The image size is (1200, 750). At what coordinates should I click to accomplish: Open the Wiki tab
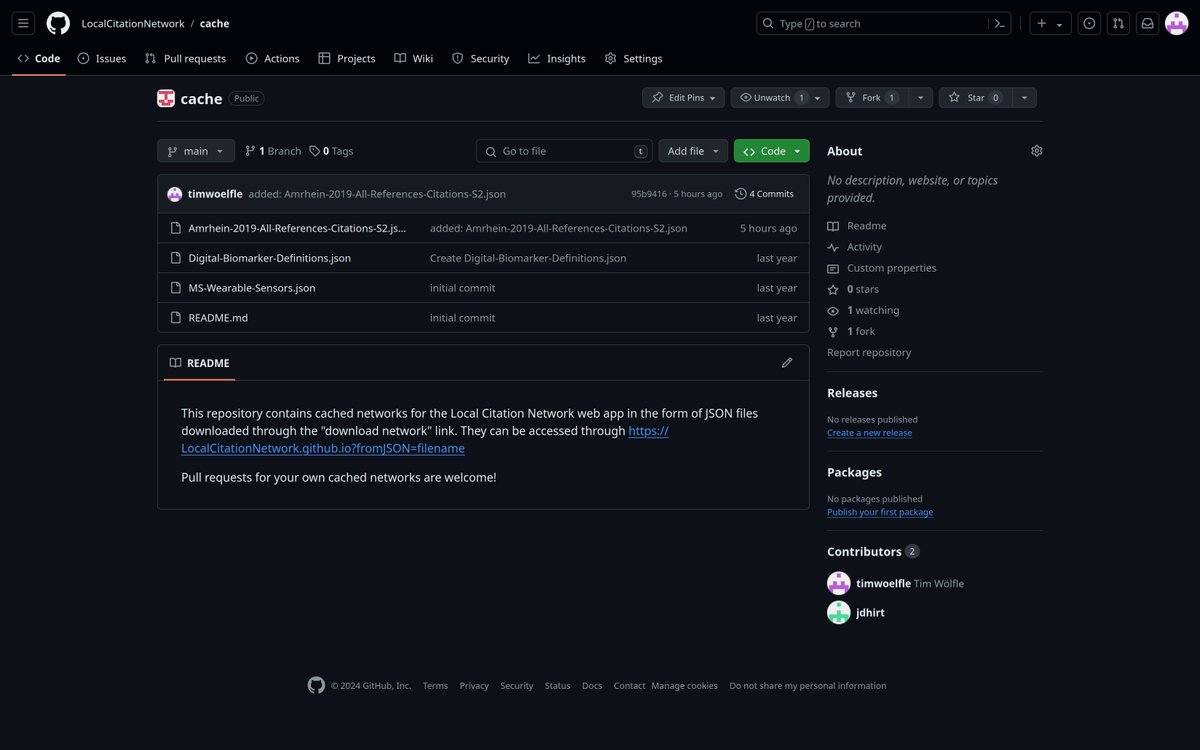[413, 58]
